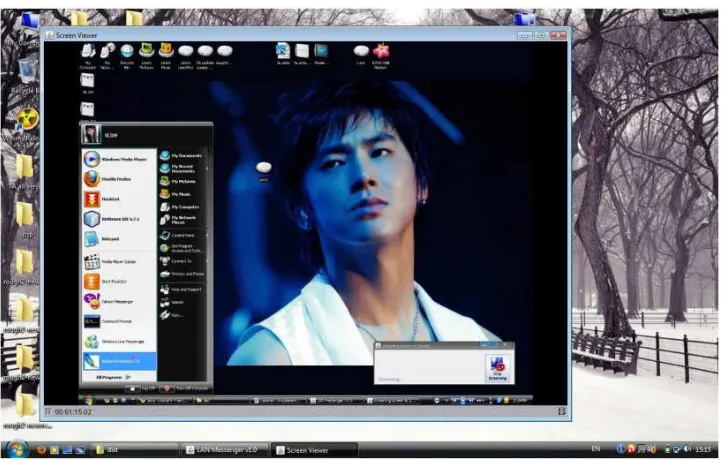The width and height of the screenshot is (722, 462).
Task: Open the Recycle Bin icon on Vista desktop
Action: (x=27, y=77)
